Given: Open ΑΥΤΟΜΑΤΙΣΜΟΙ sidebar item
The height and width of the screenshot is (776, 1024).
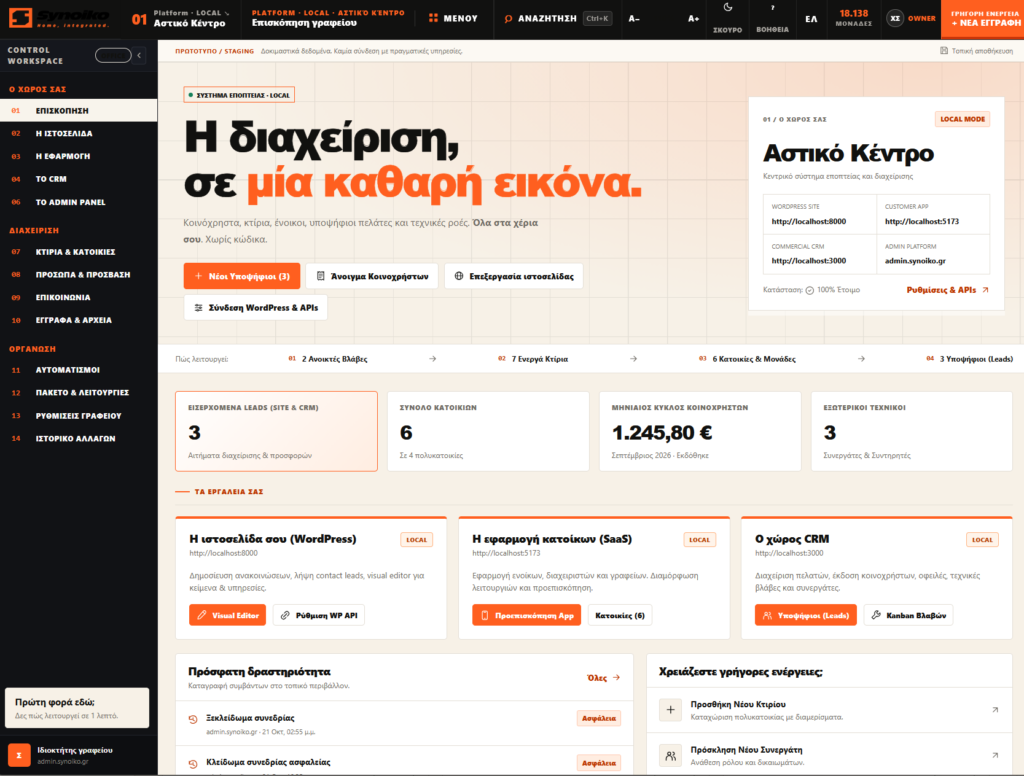Looking at the screenshot, I should 78,370.
